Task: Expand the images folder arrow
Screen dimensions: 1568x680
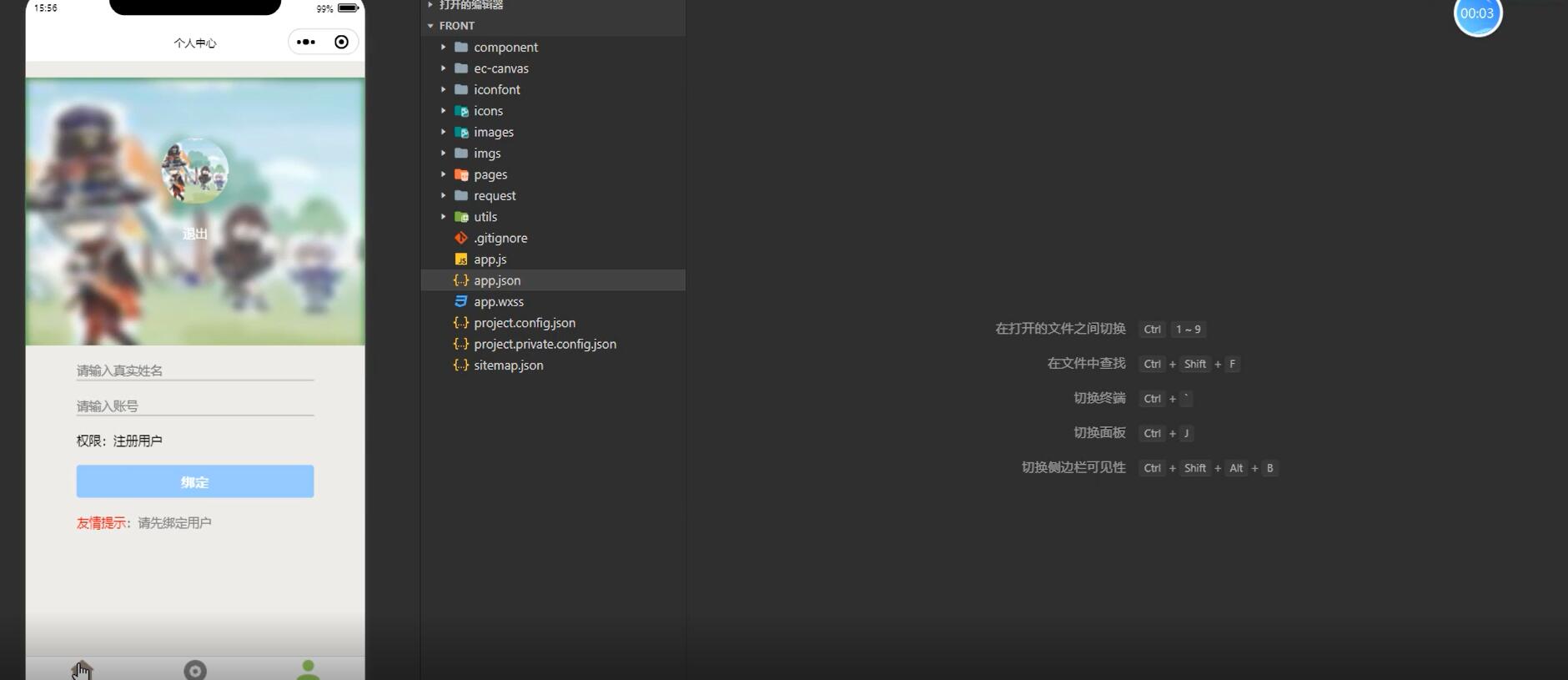Action: click(443, 132)
